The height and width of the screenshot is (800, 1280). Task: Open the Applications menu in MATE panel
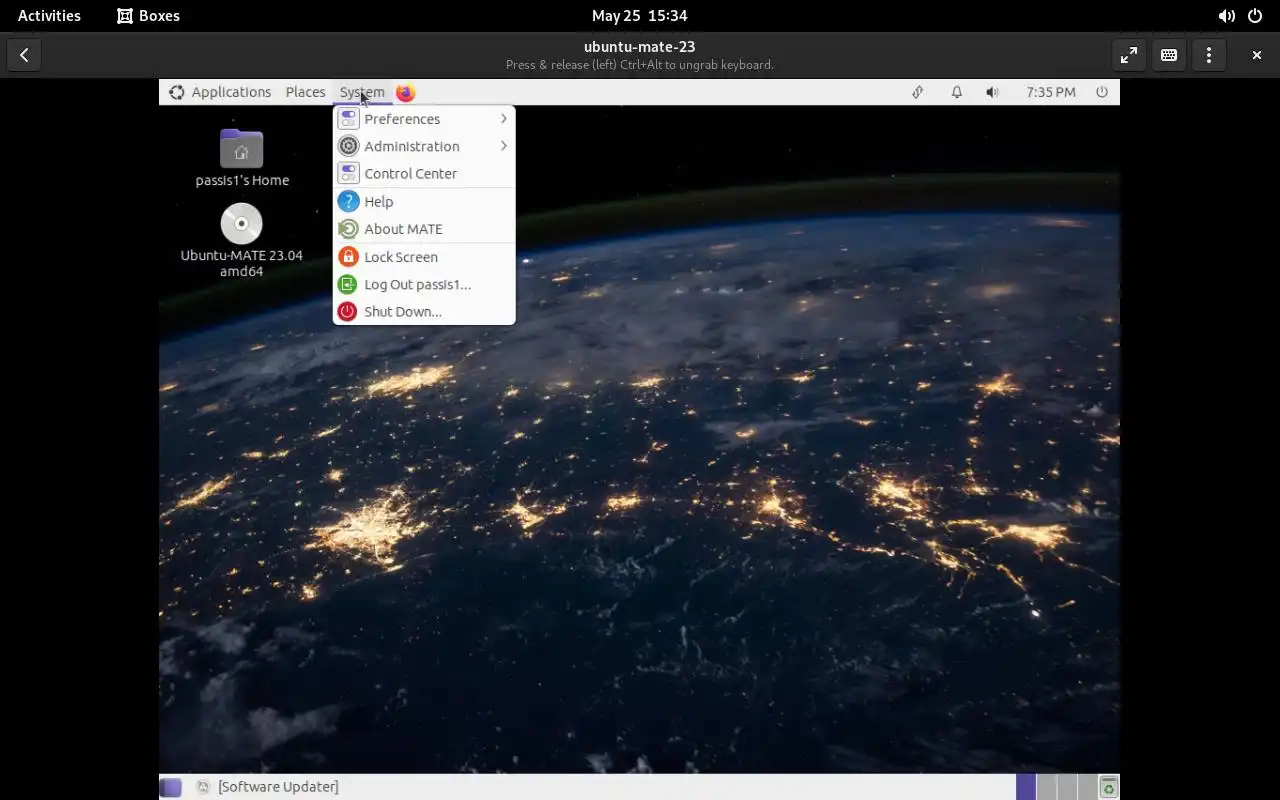point(231,92)
